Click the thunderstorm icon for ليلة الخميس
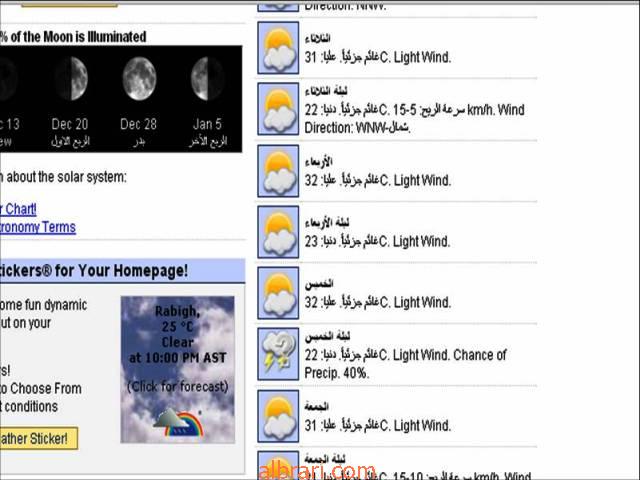This screenshot has width=640, height=480. point(278,354)
